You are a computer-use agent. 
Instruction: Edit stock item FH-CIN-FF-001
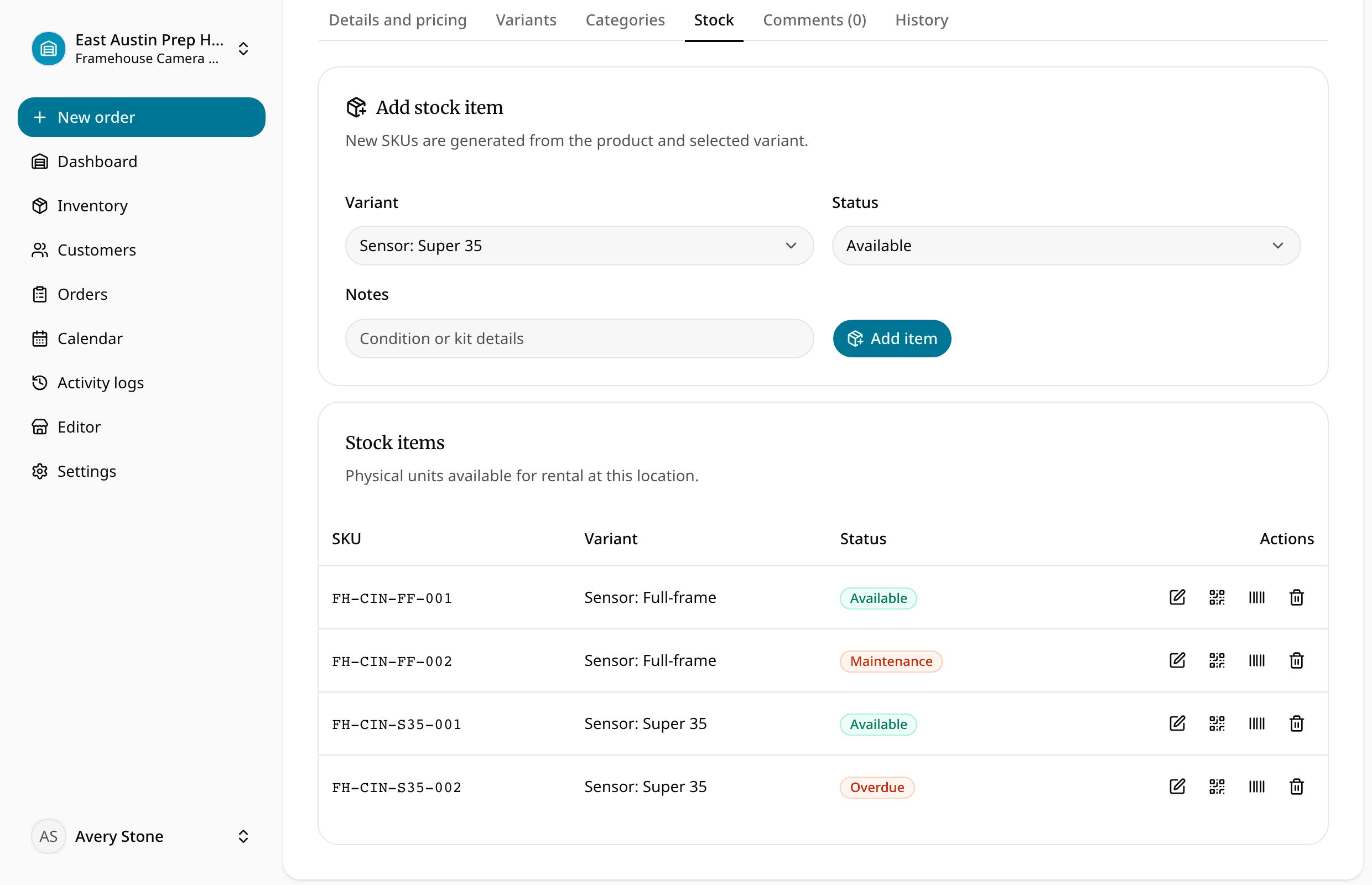click(1177, 597)
